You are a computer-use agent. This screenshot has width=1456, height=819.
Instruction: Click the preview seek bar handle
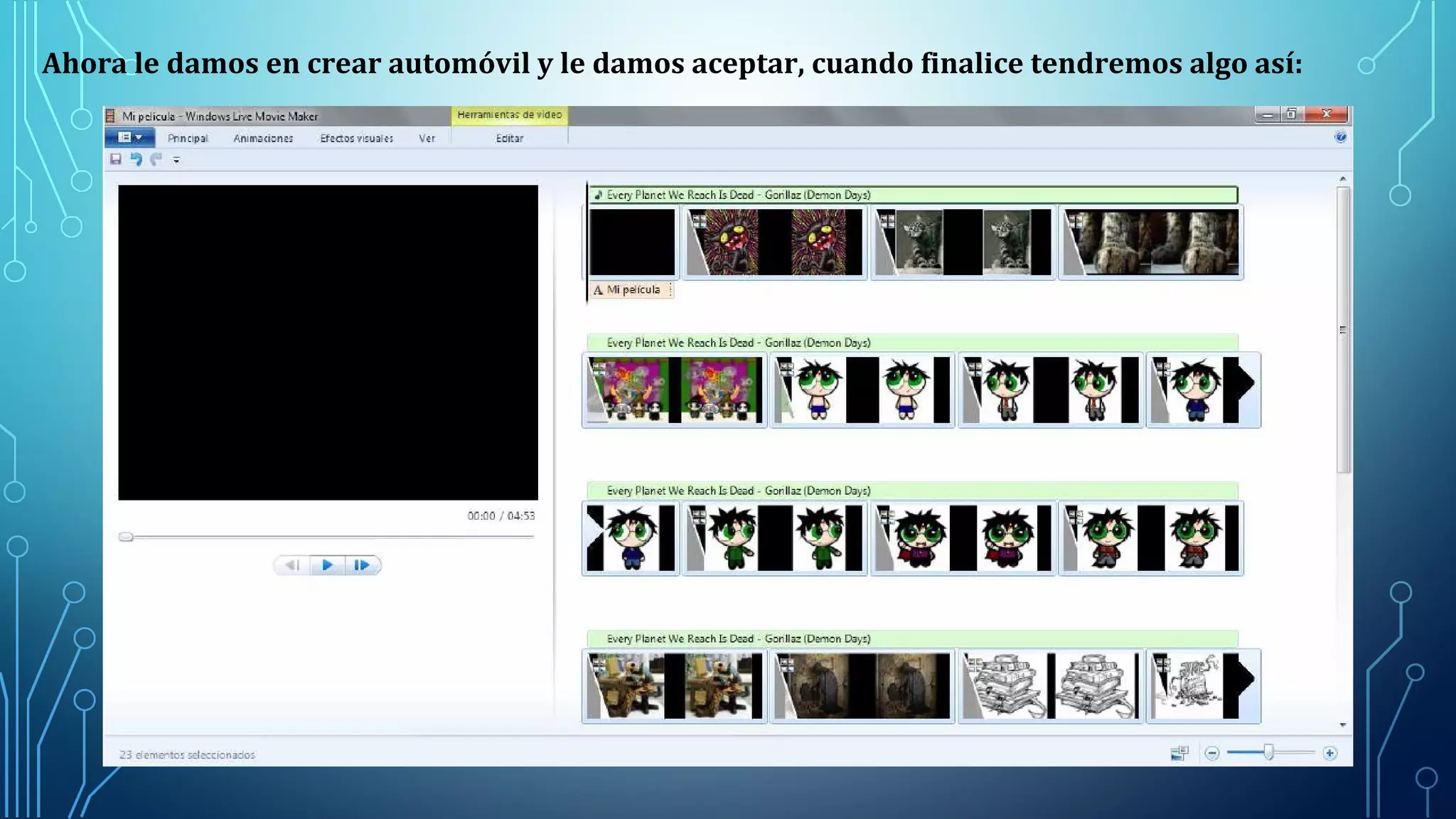click(x=126, y=537)
